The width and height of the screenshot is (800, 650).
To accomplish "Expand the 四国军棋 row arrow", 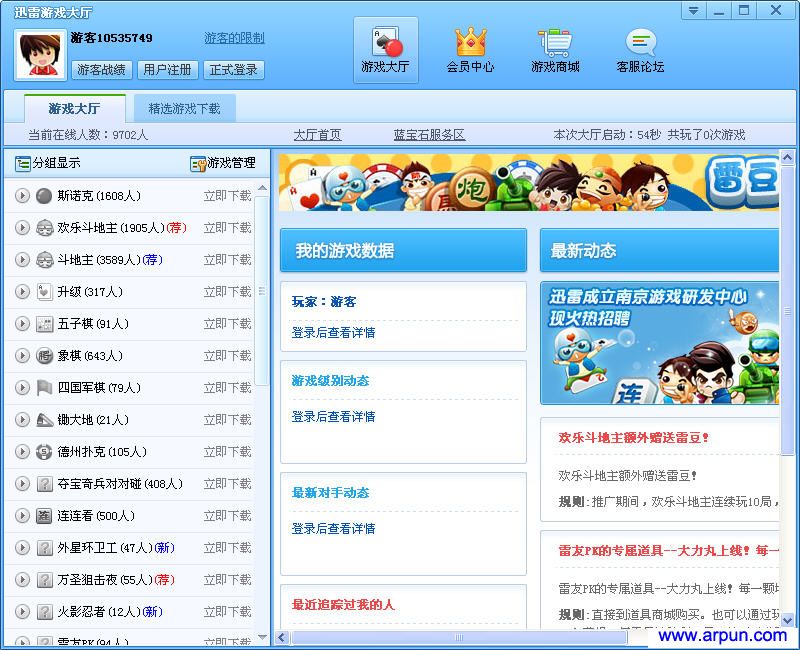I will point(22,388).
